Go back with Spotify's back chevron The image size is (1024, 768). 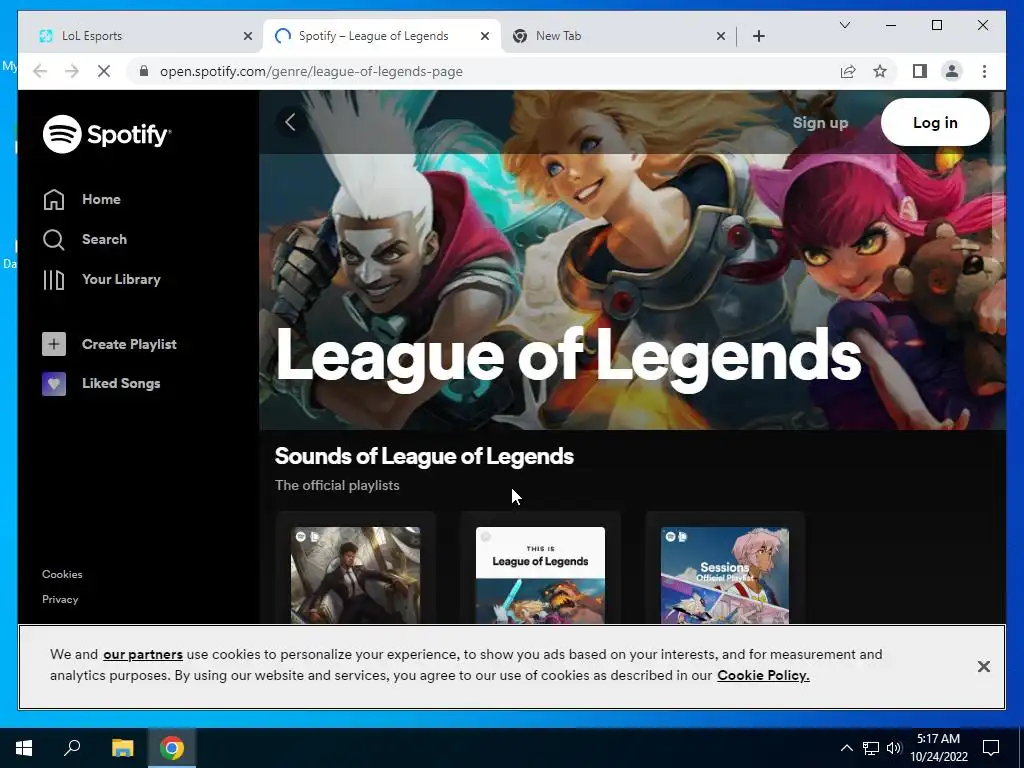tap(291, 122)
